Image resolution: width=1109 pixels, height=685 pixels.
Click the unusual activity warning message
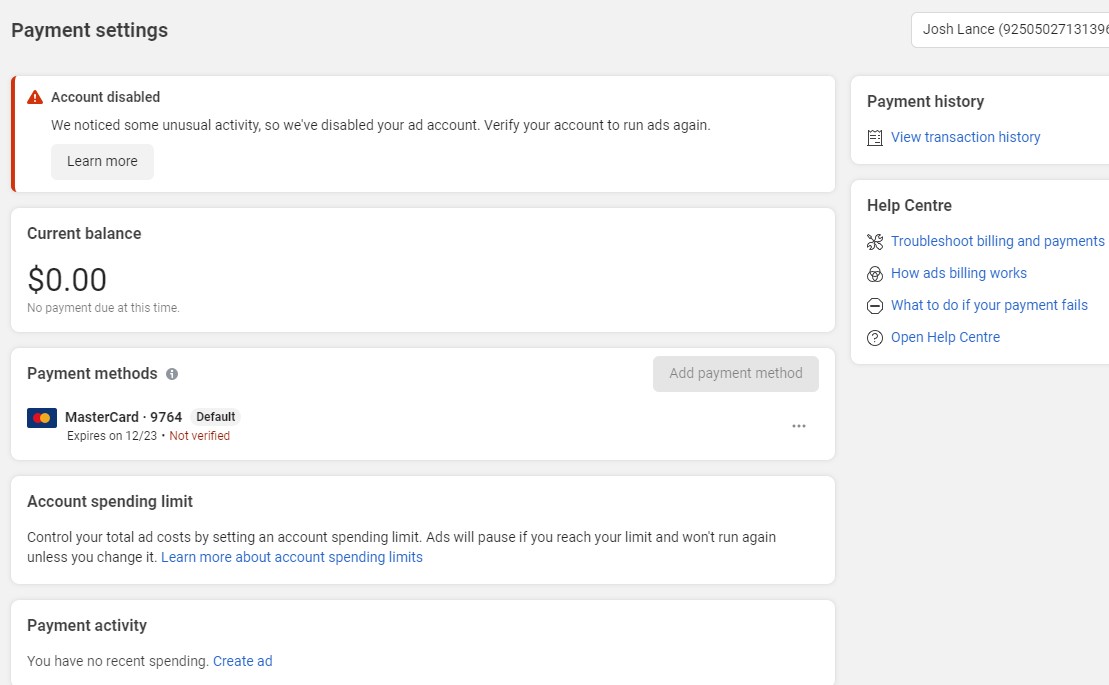tap(381, 125)
